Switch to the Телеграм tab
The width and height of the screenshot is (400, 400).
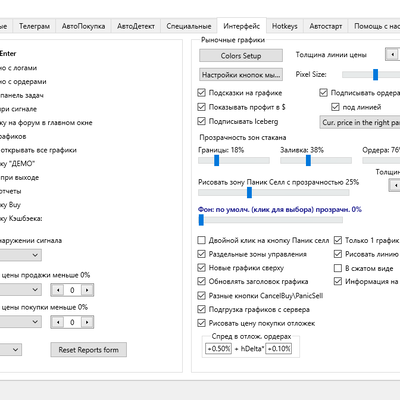click(34, 26)
